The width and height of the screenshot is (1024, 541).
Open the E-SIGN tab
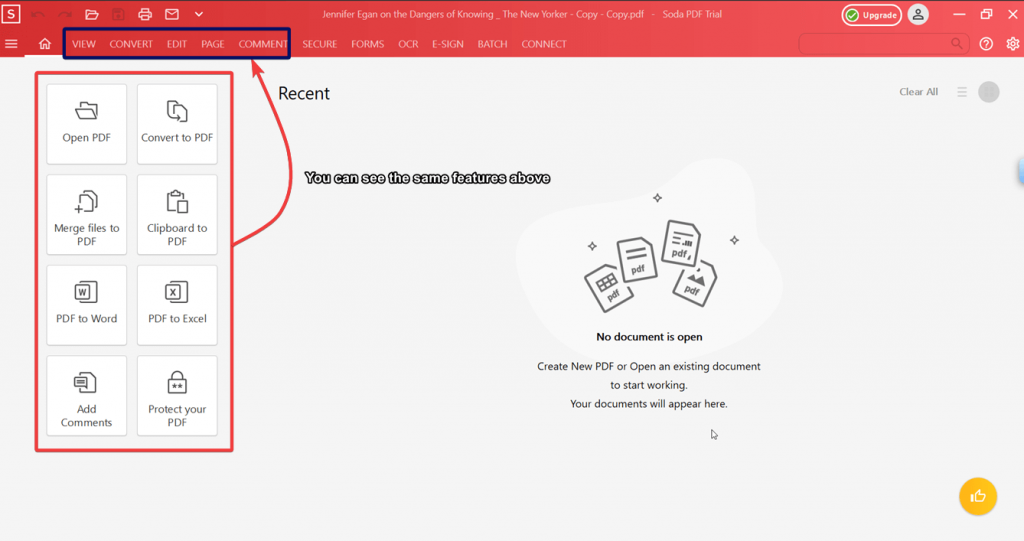click(447, 44)
